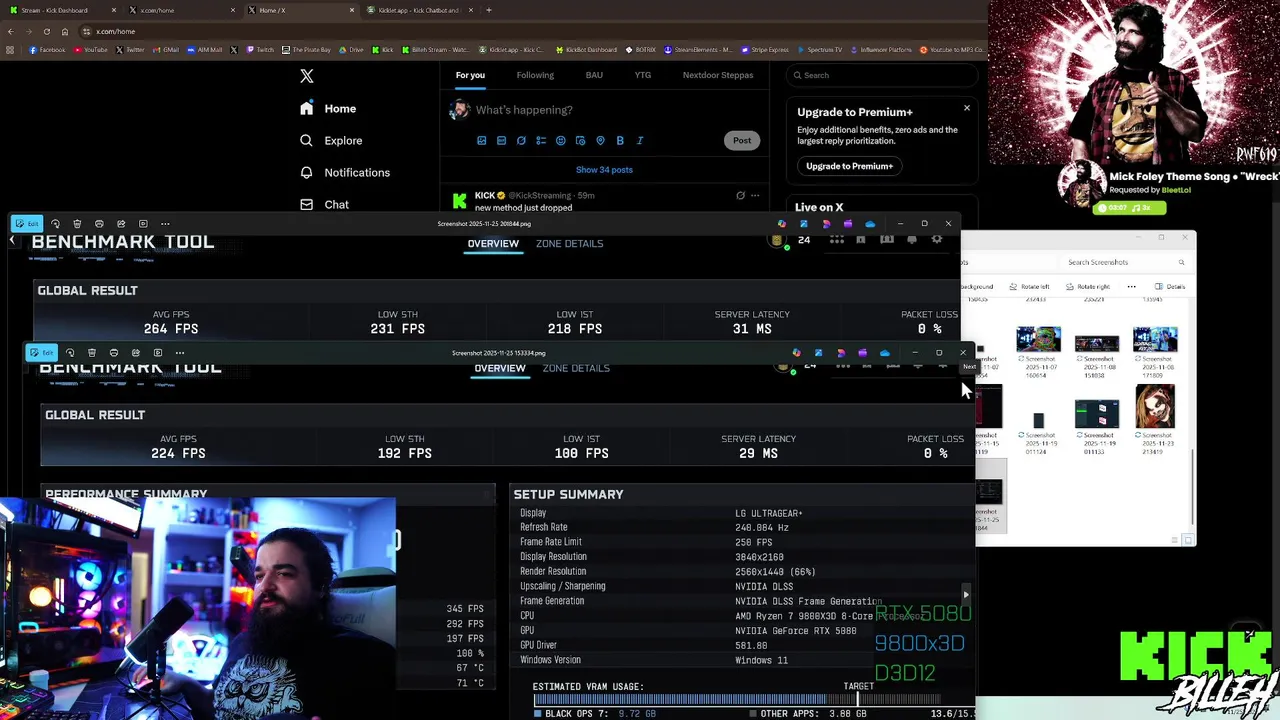
Task: Reload the page in the browser
Action: pyautogui.click(x=46, y=31)
